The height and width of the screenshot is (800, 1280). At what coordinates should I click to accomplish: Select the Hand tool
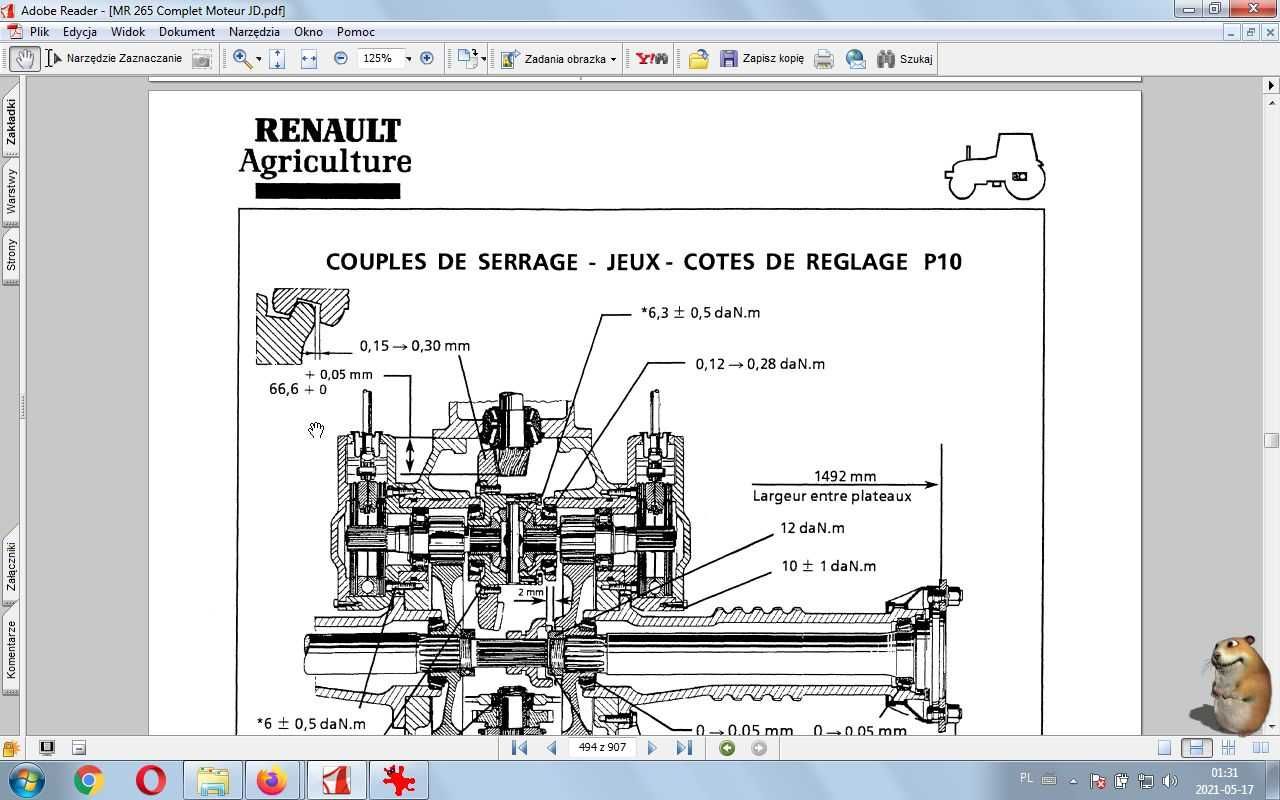[x=24, y=59]
